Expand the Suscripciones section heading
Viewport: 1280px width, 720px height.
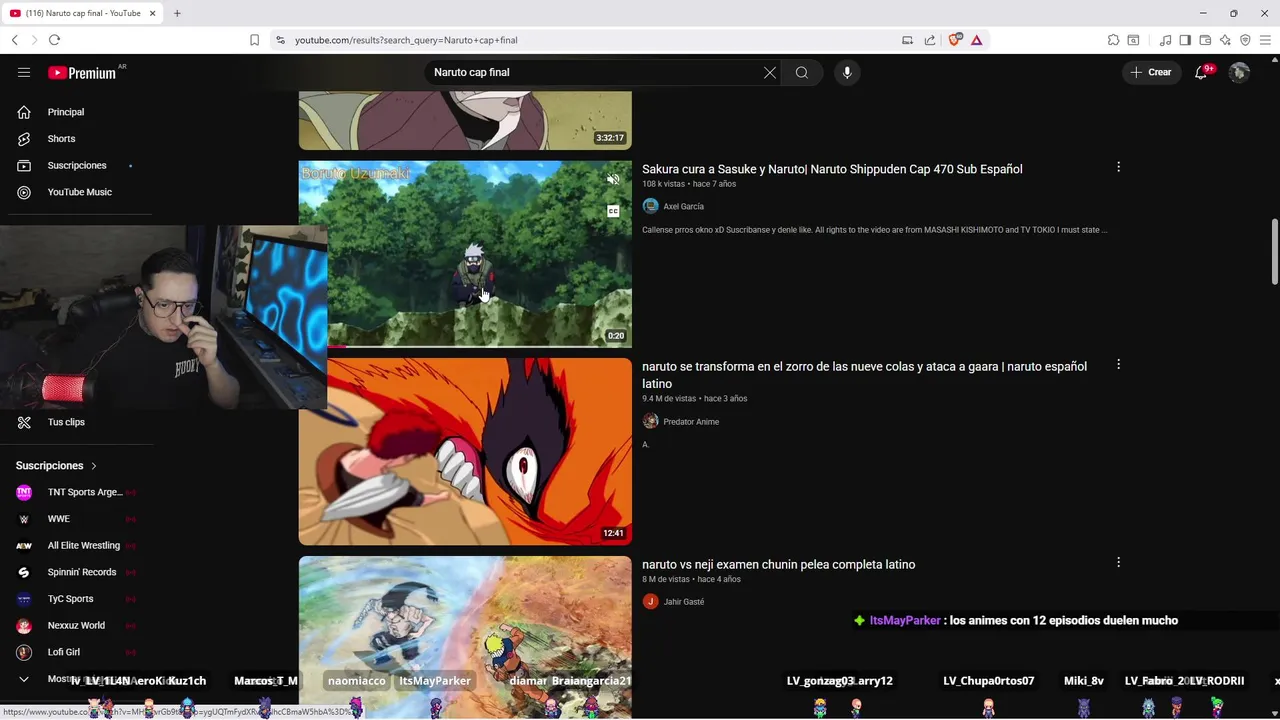(56, 465)
